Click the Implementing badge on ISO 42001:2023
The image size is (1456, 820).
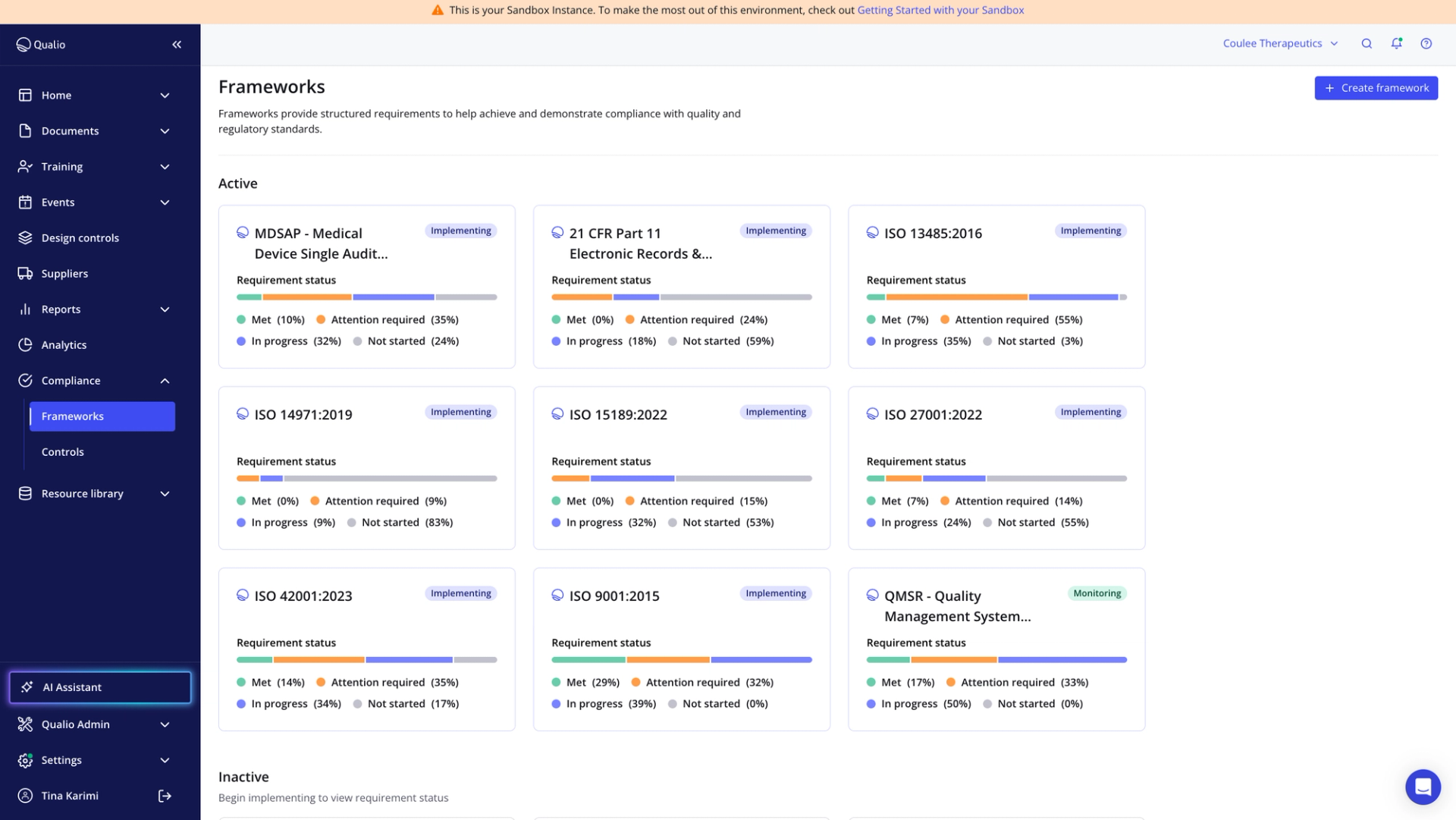tap(461, 593)
